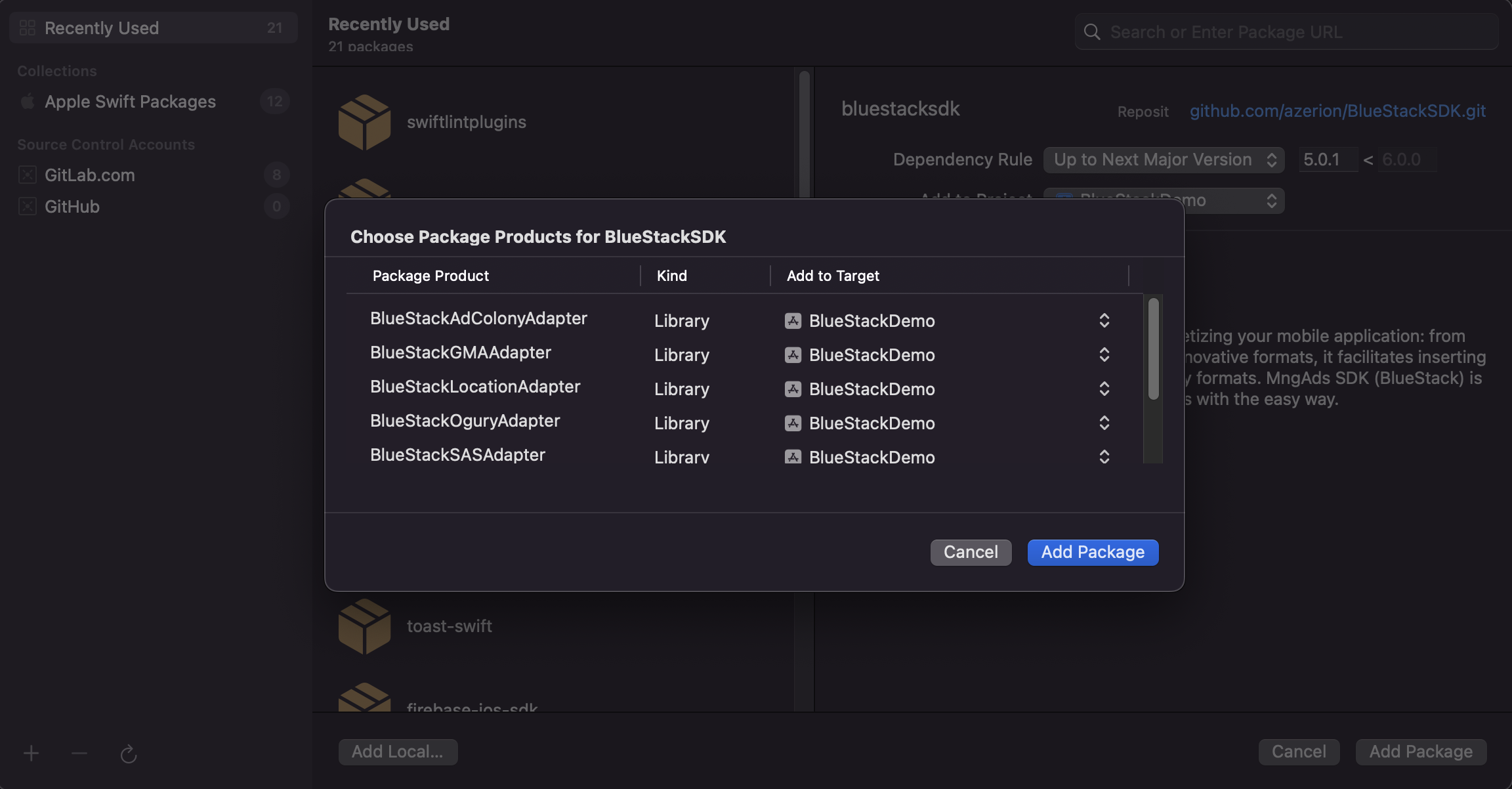Screen dimensions: 1512x789
Task: Click the toast-swift package icon
Action: (x=364, y=625)
